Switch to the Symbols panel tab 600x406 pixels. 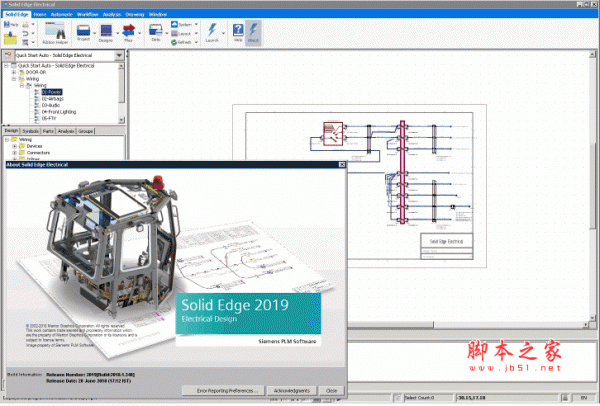tap(30, 131)
